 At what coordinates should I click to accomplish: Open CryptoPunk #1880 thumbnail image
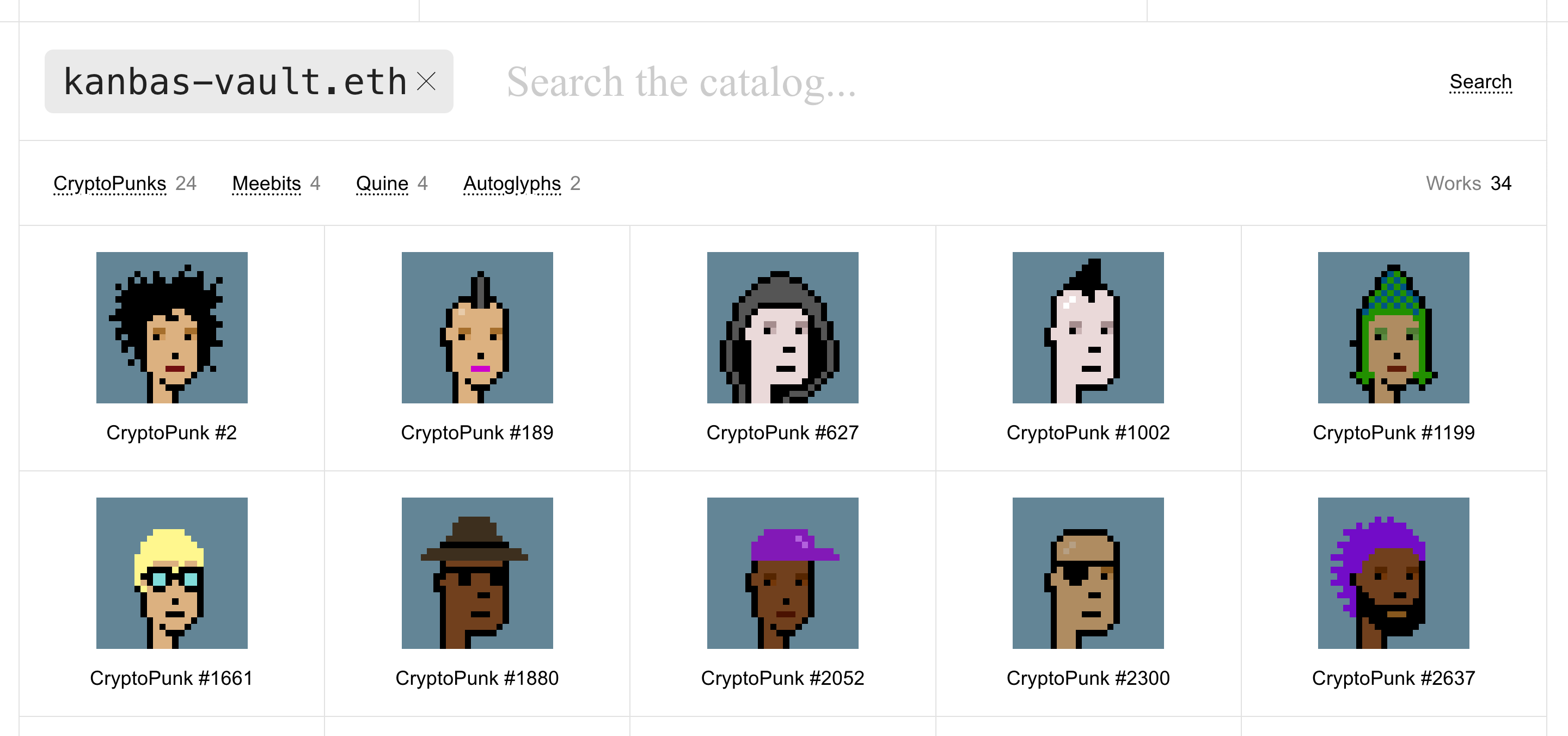click(477, 573)
